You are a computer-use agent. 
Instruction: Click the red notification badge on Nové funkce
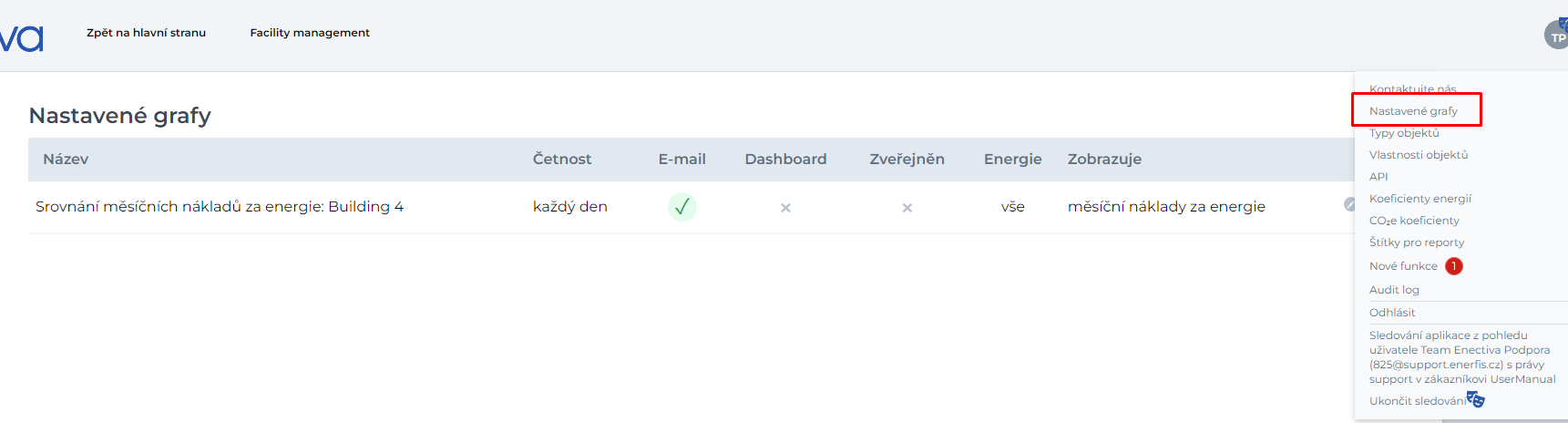1454,266
